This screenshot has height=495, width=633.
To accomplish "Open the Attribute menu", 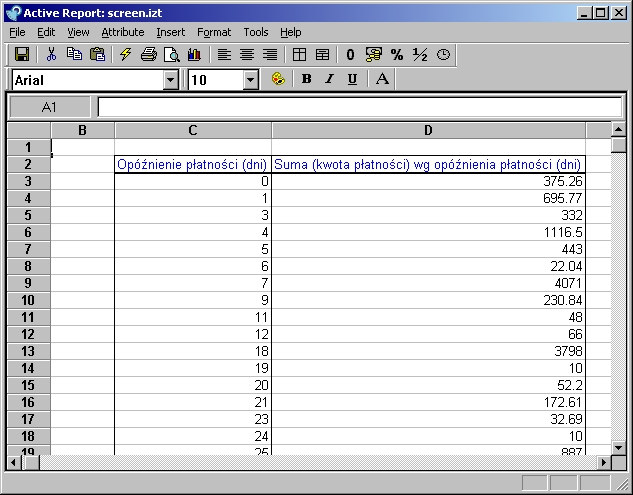I will pos(123,32).
